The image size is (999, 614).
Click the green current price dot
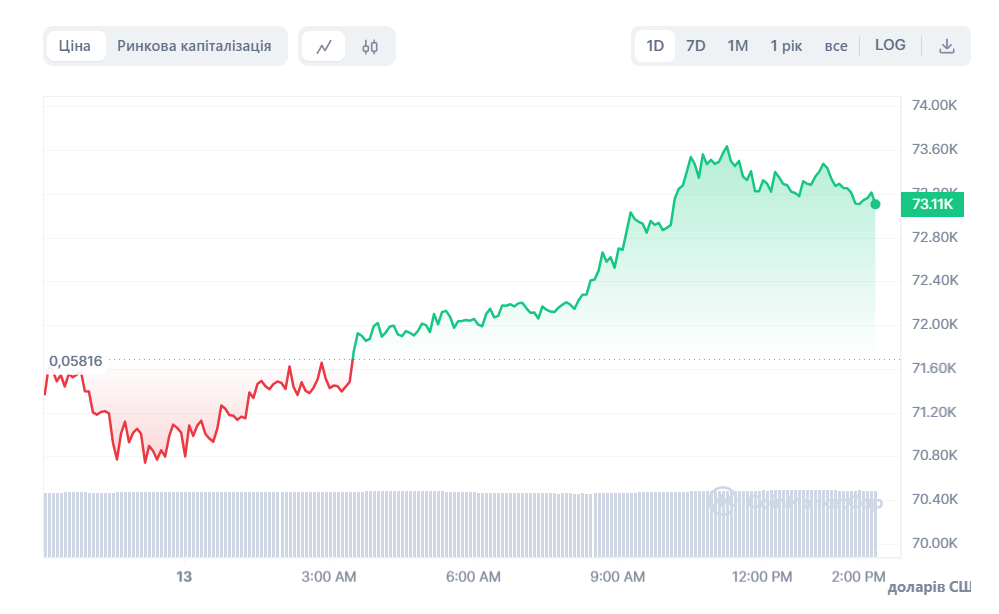(876, 204)
